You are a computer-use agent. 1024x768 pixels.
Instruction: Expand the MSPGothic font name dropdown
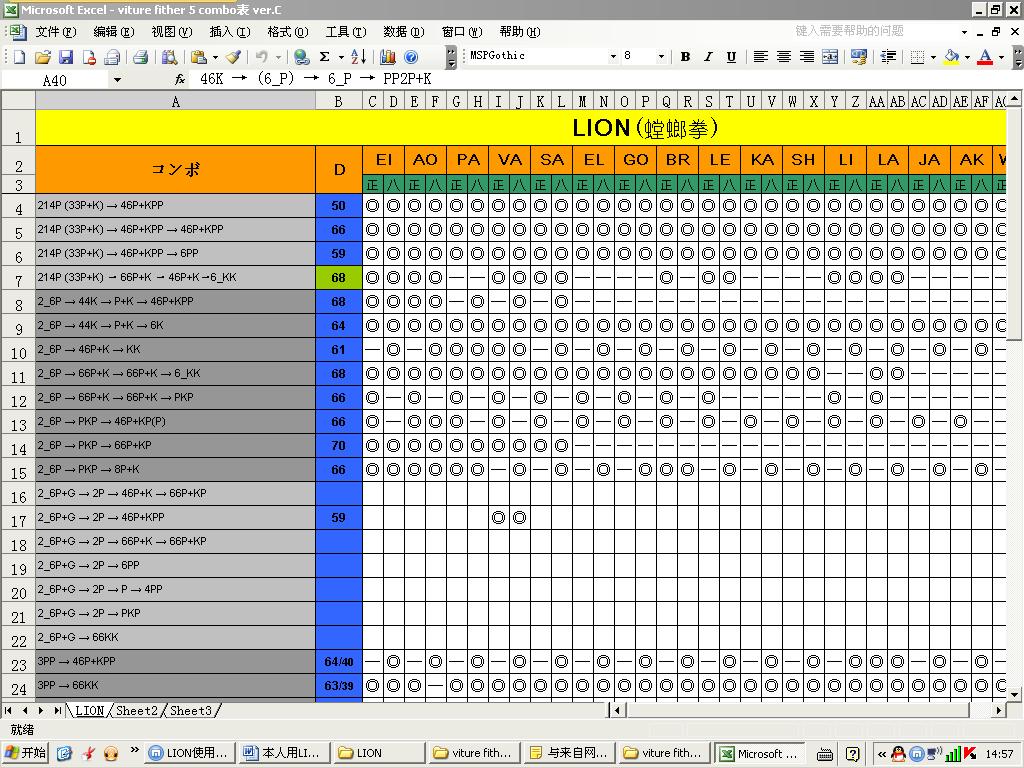[x=613, y=57]
